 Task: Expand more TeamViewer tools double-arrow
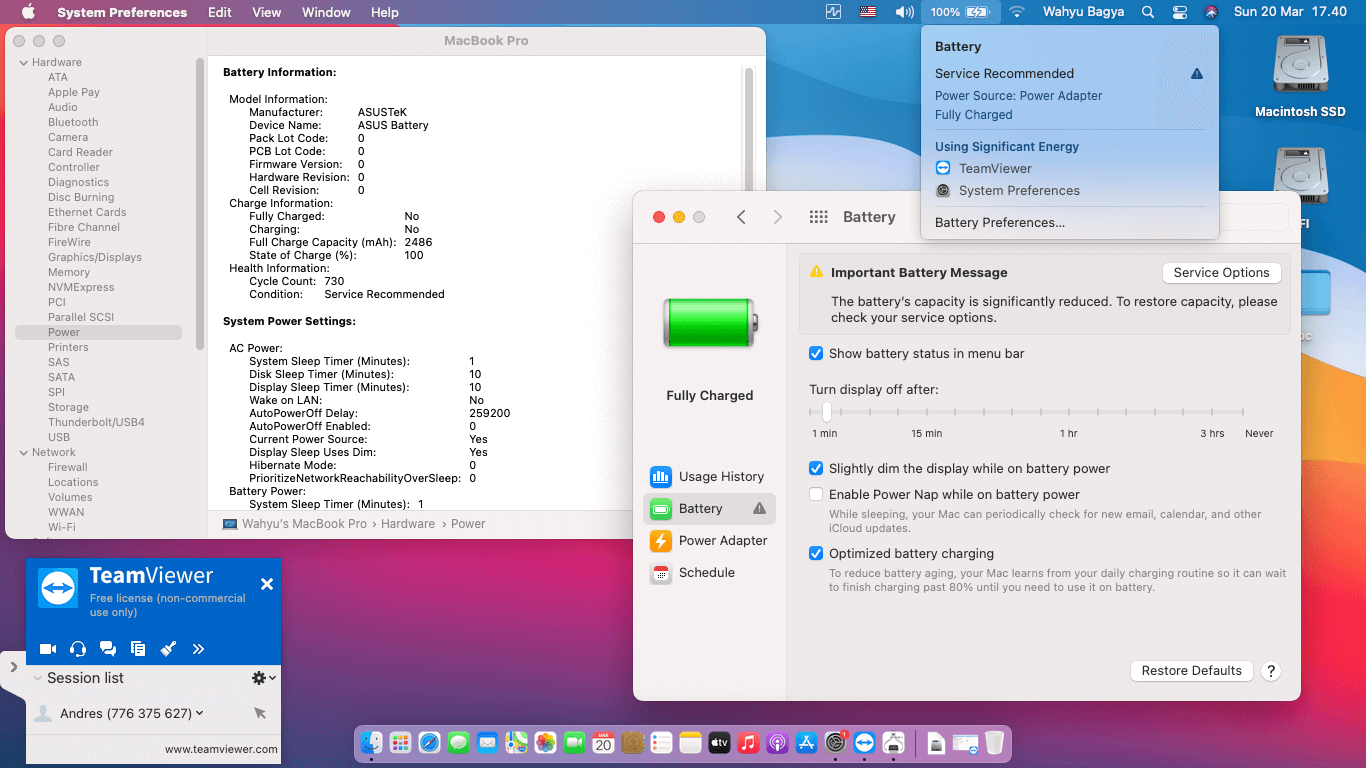pyautogui.click(x=198, y=649)
